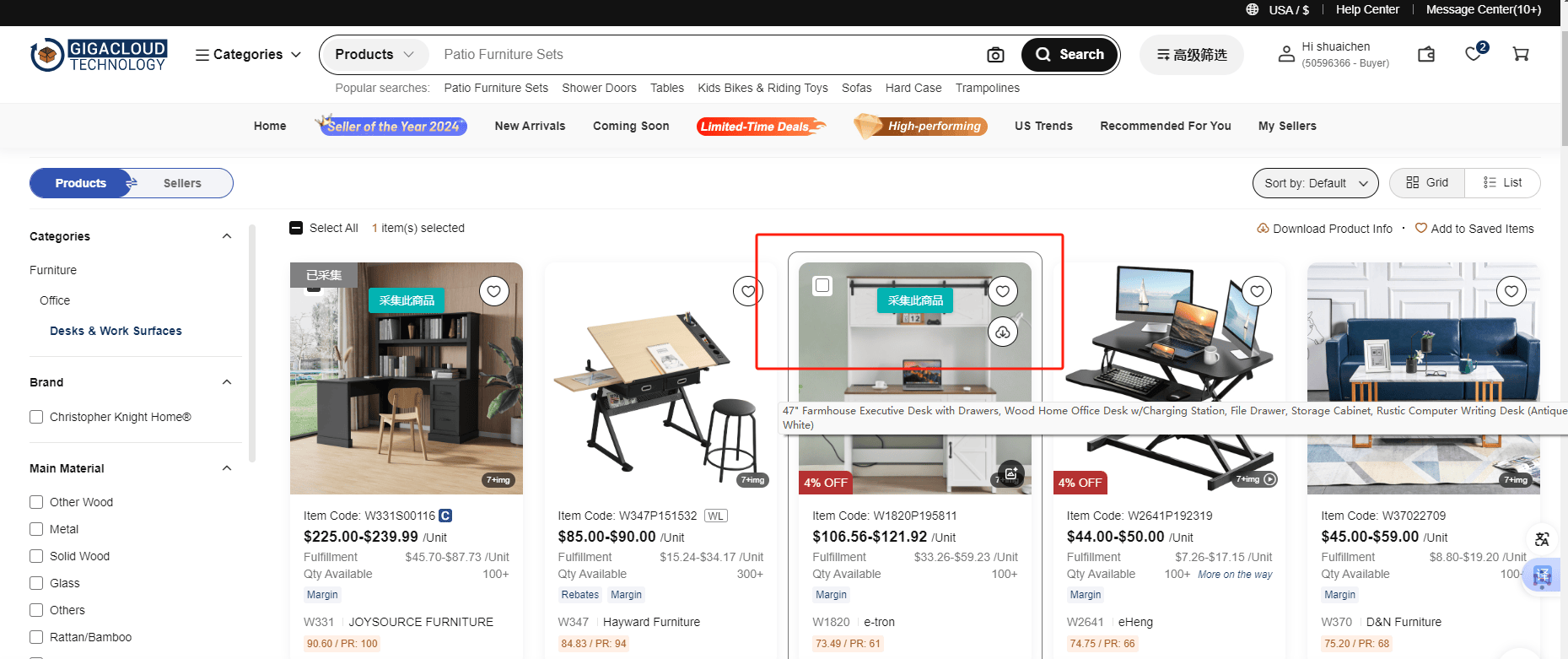
Task: Click 7+img badge on blue sofa
Action: tap(1516, 479)
